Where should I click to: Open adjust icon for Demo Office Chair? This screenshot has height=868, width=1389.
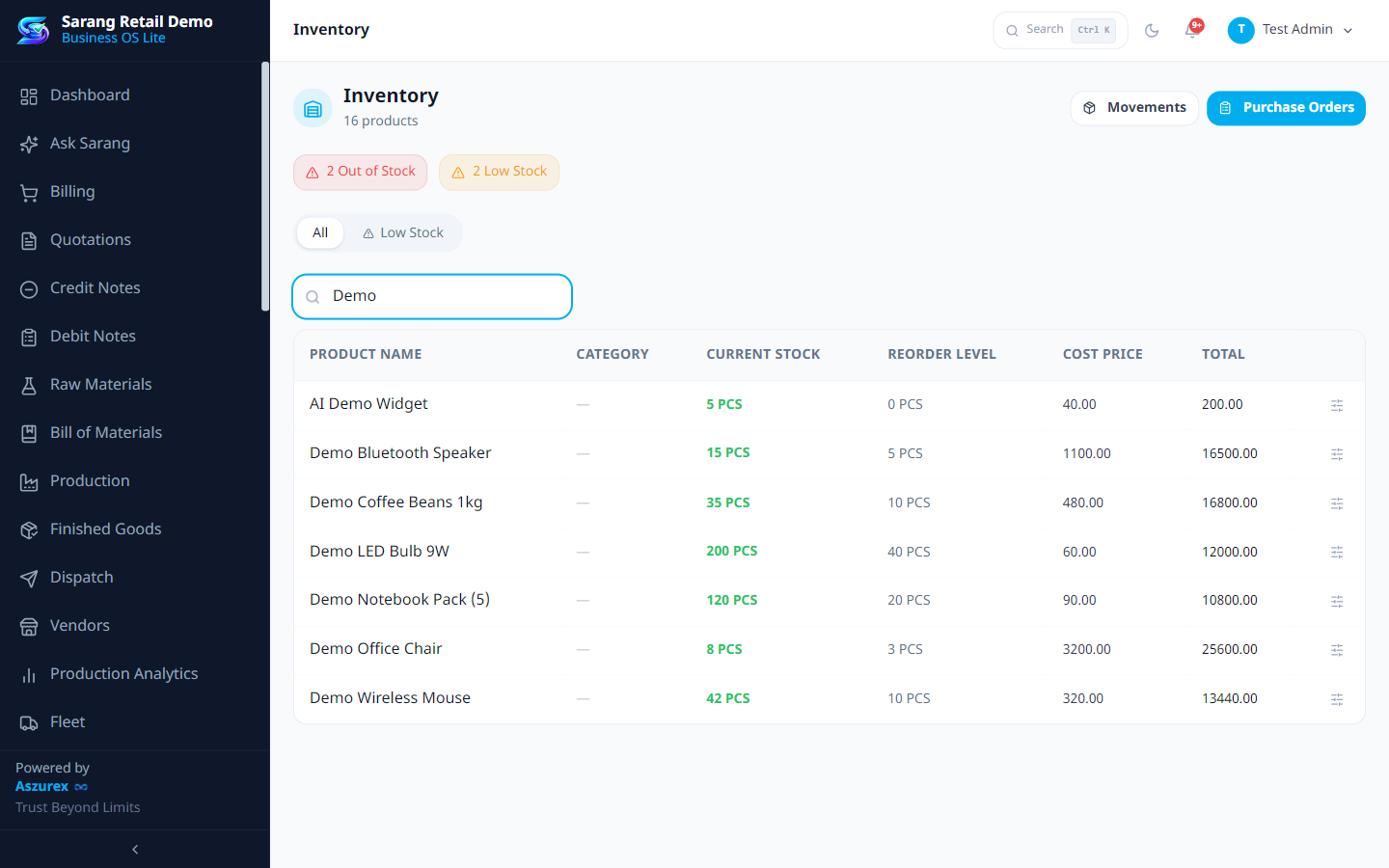(x=1337, y=650)
